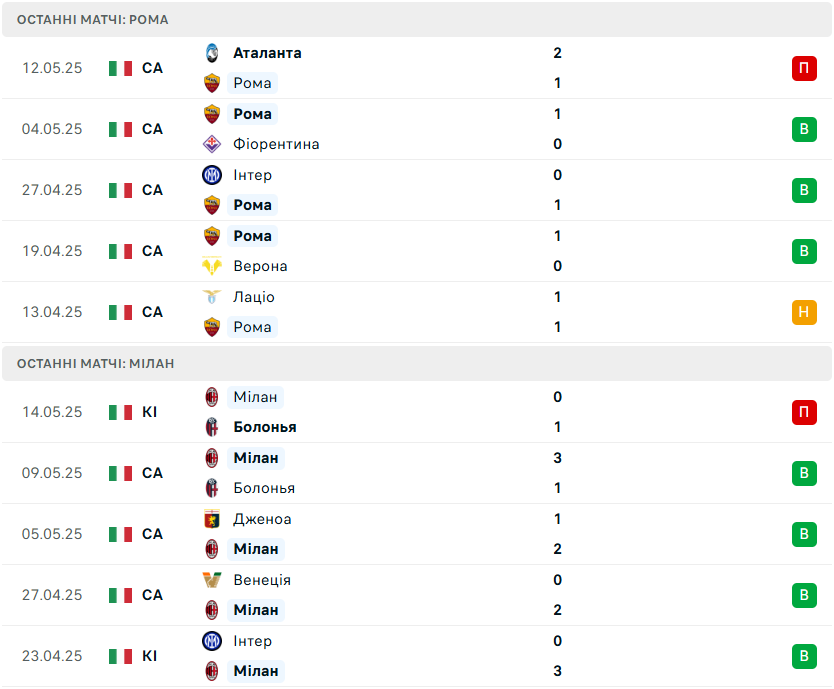Click the red loss badge for Atalanta match
This screenshot has height=689, width=834.
tap(804, 68)
